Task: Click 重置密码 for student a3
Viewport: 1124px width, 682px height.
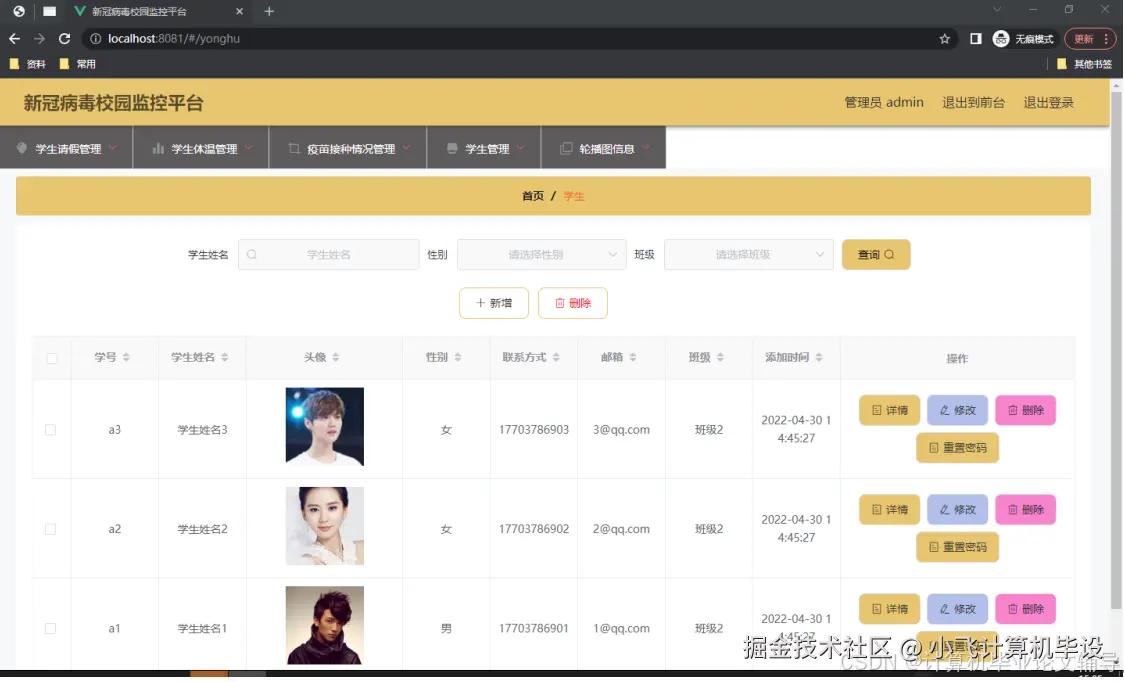Action: (x=958, y=448)
